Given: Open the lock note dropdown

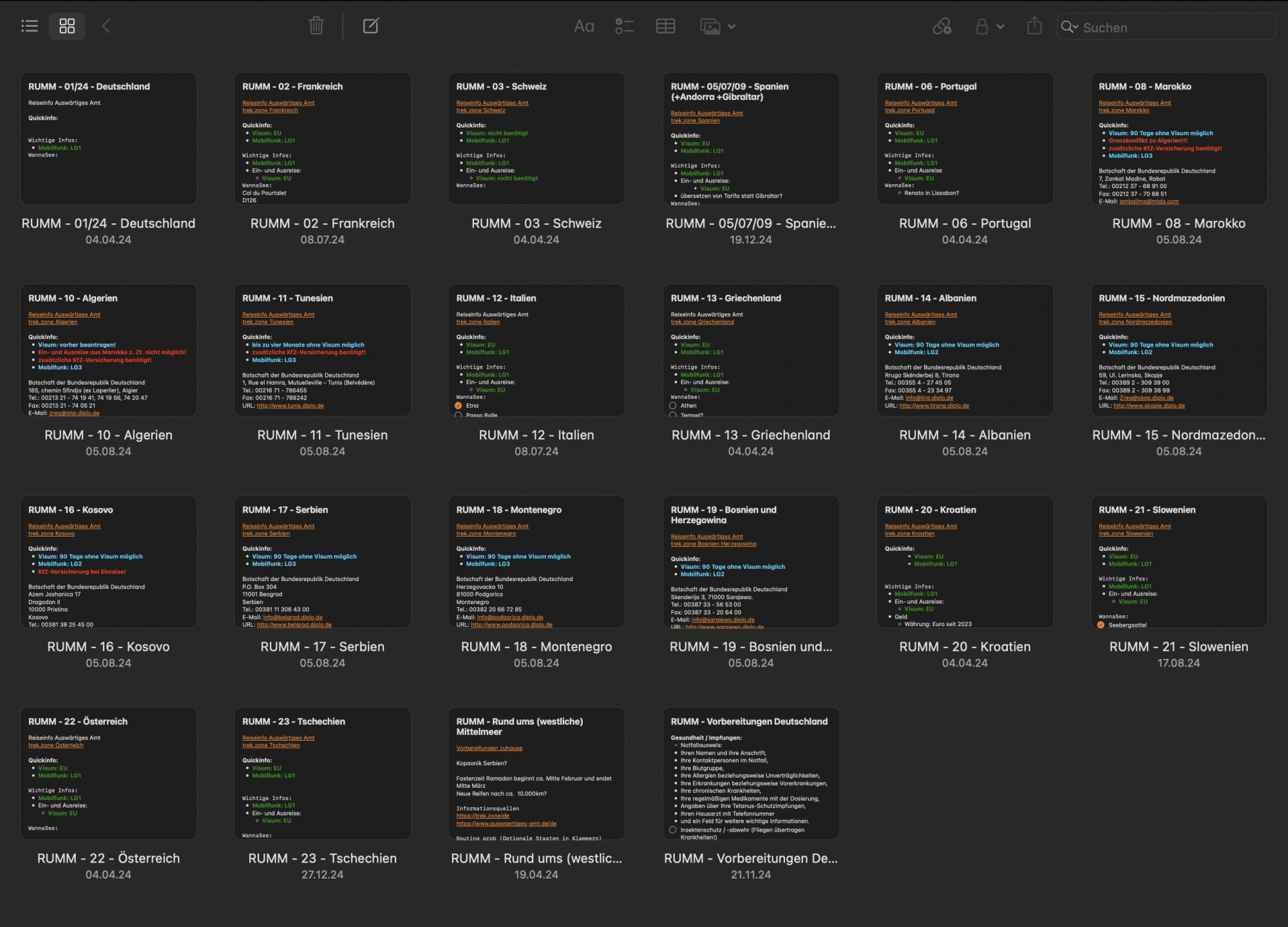Looking at the screenshot, I should (1000, 26).
